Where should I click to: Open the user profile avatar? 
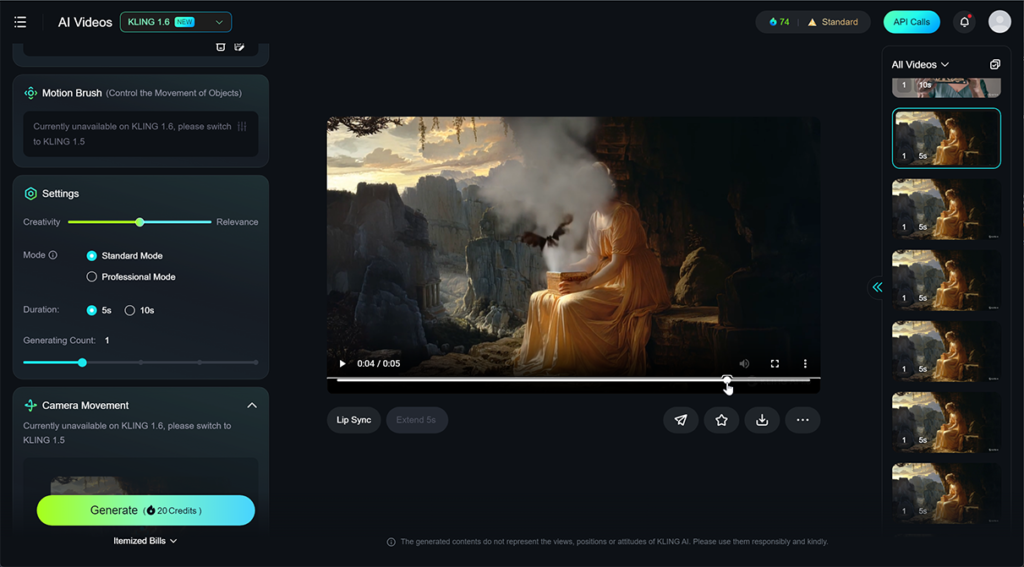pos(999,22)
